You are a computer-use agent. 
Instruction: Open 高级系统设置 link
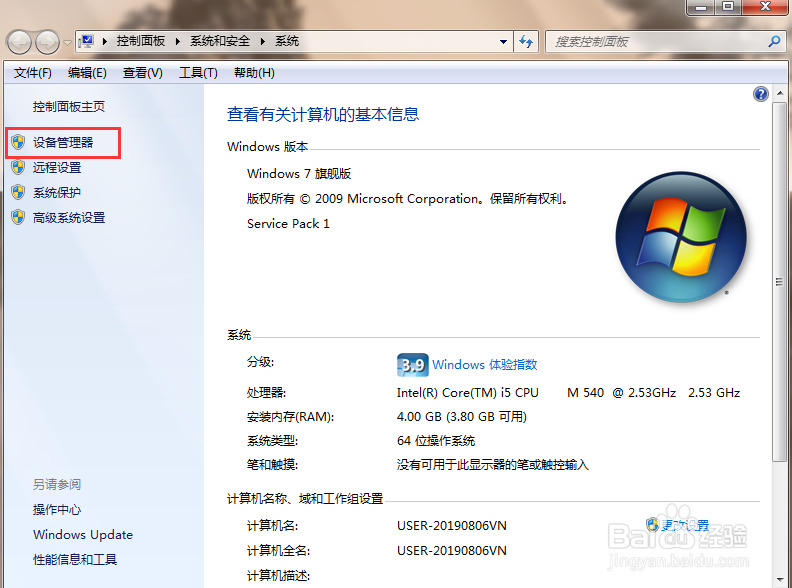coord(69,218)
